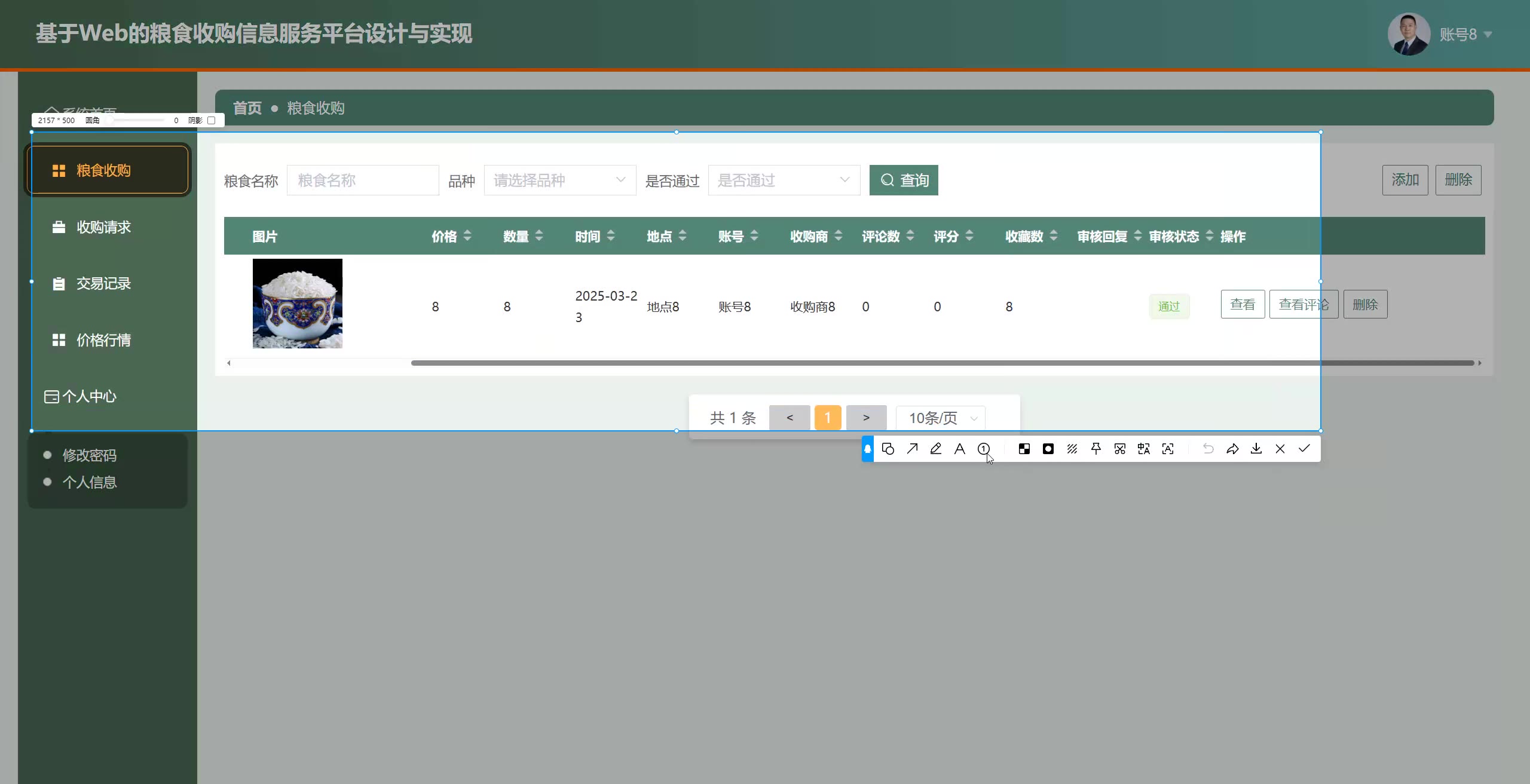Viewport: 1530px width, 784px height.
Task: Open 收购请求 in the sidebar
Action: (x=103, y=227)
